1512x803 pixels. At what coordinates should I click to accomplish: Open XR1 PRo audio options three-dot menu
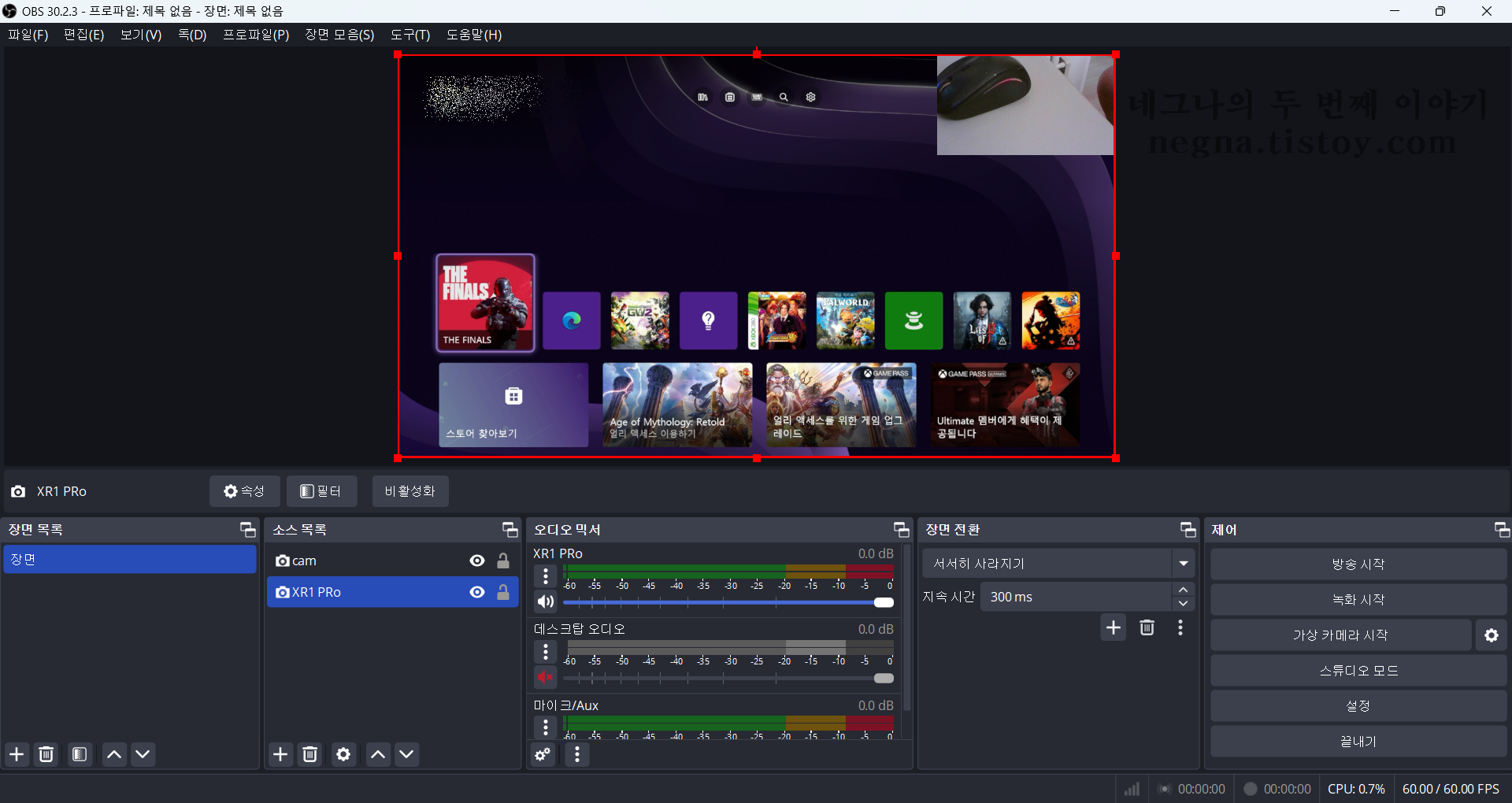click(x=546, y=576)
